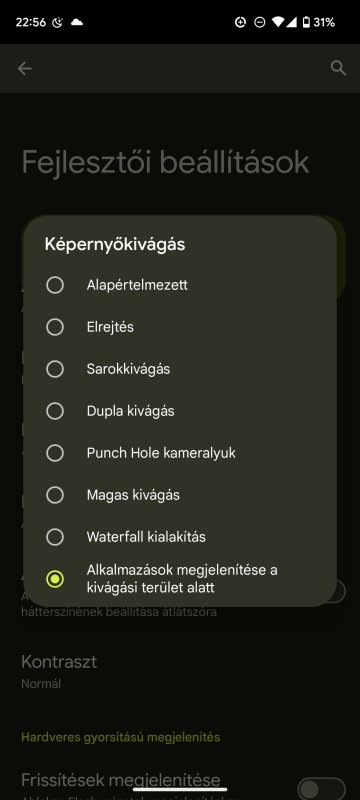Tap the Képernyőkivágás dialog title
Screen dimensions: 360x800
pos(115,244)
